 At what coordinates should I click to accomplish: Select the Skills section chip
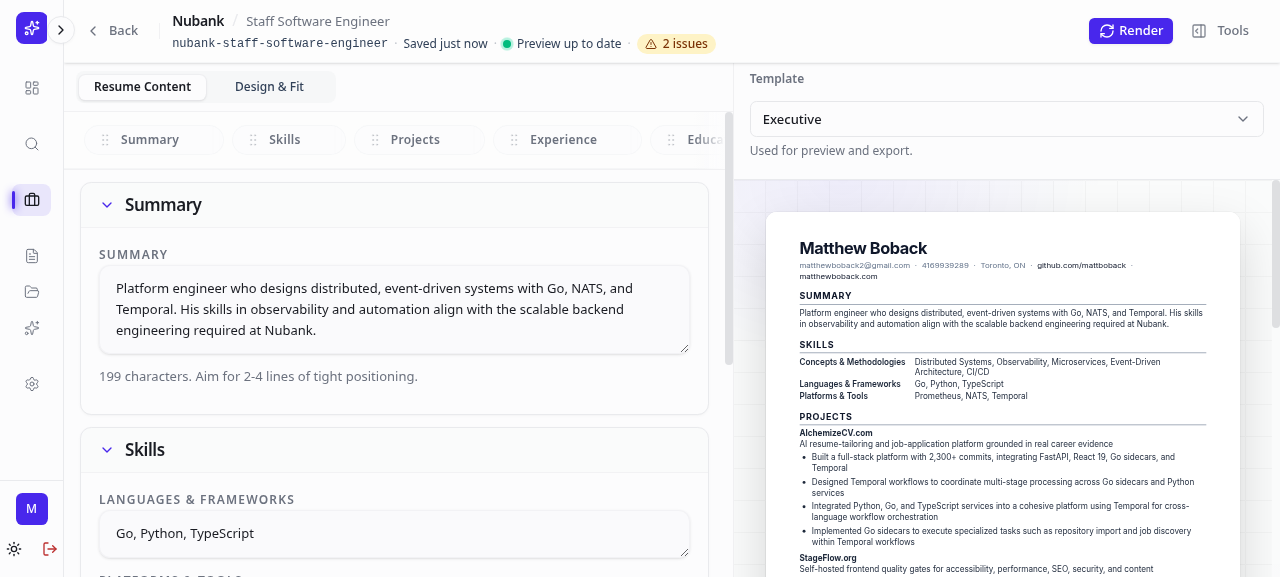[288, 140]
